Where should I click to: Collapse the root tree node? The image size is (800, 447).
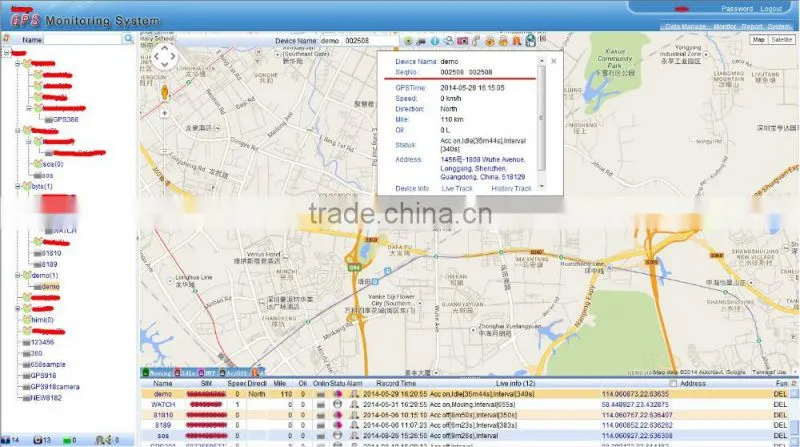pyautogui.click(x=6, y=53)
